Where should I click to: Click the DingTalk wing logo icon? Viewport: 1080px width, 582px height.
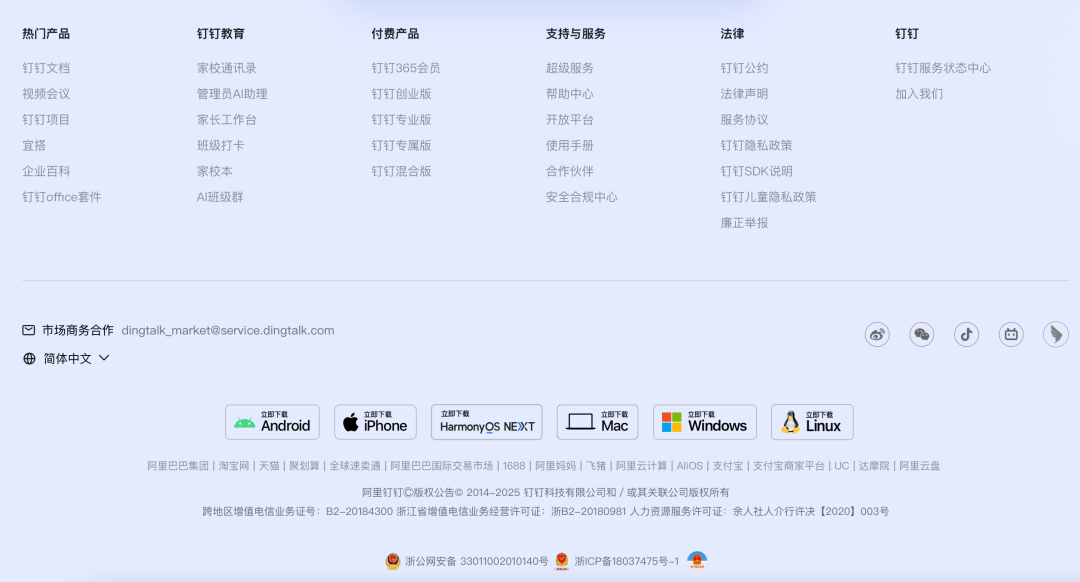pyautogui.click(x=1056, y=335)
